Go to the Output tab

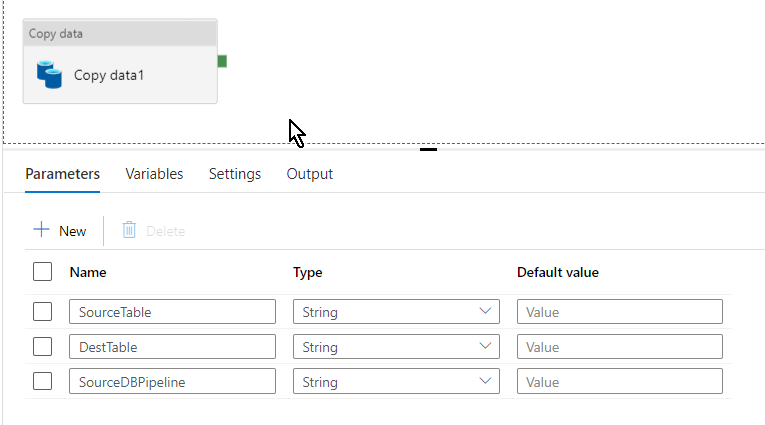(x=310, y=174)
